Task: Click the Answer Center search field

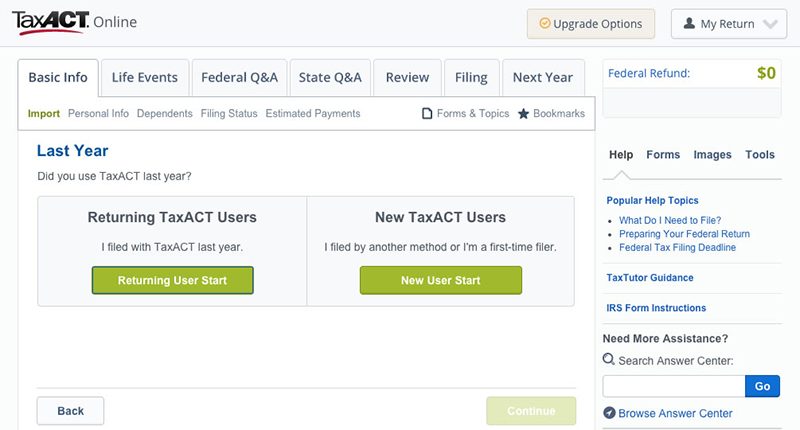Action: 674,386
